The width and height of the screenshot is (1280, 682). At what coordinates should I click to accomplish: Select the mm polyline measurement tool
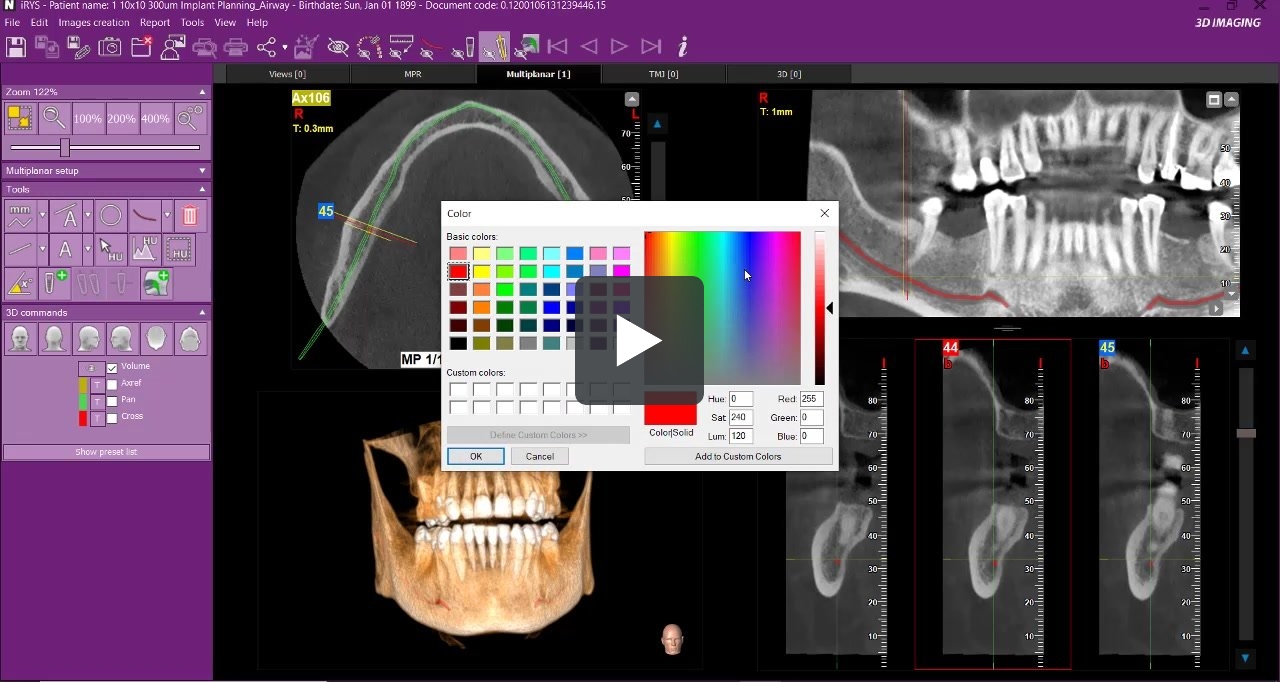[20, 215]
